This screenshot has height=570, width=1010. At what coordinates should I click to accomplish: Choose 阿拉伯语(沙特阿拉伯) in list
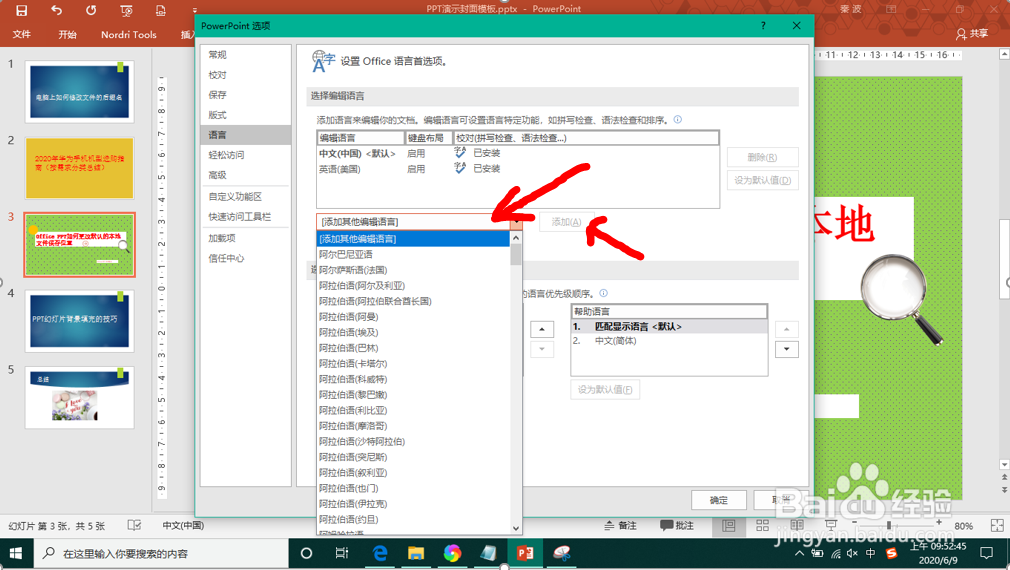click(414, 441)
